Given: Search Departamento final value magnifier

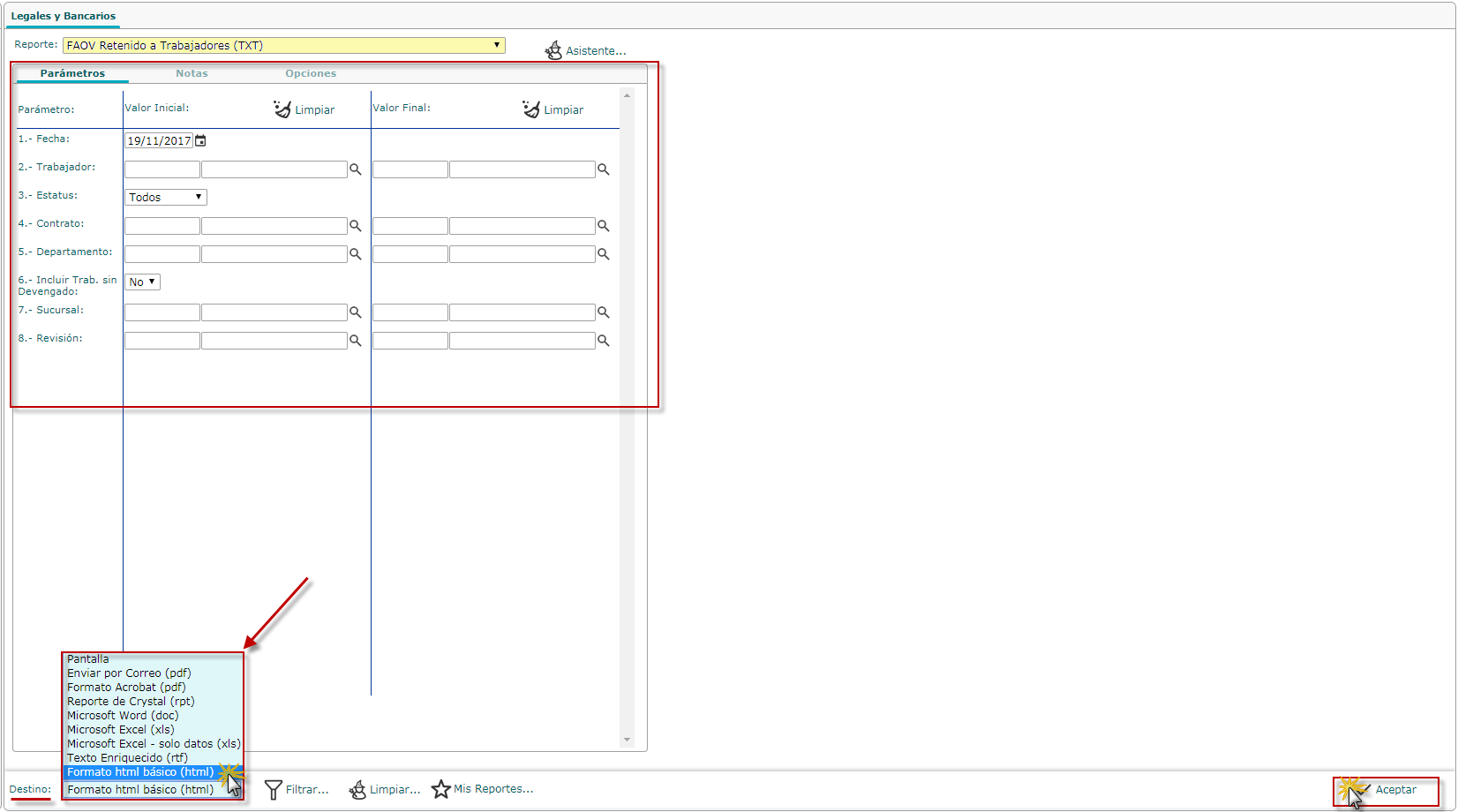Looking at the screenshot, I should [604, 254].
